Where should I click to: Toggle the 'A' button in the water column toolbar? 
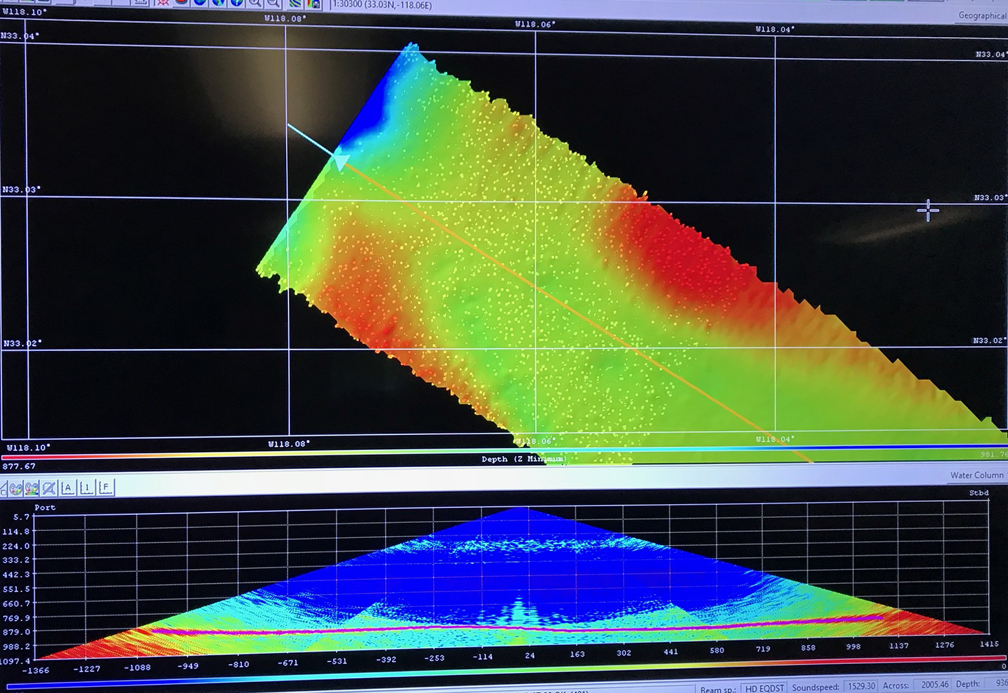click(68, 488)
